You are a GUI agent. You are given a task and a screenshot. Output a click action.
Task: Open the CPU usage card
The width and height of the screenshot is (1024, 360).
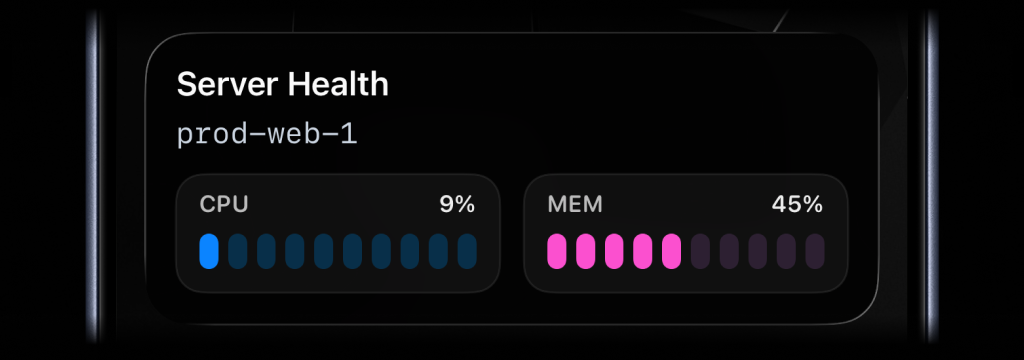pyautogui.click(x=338, y=233)
